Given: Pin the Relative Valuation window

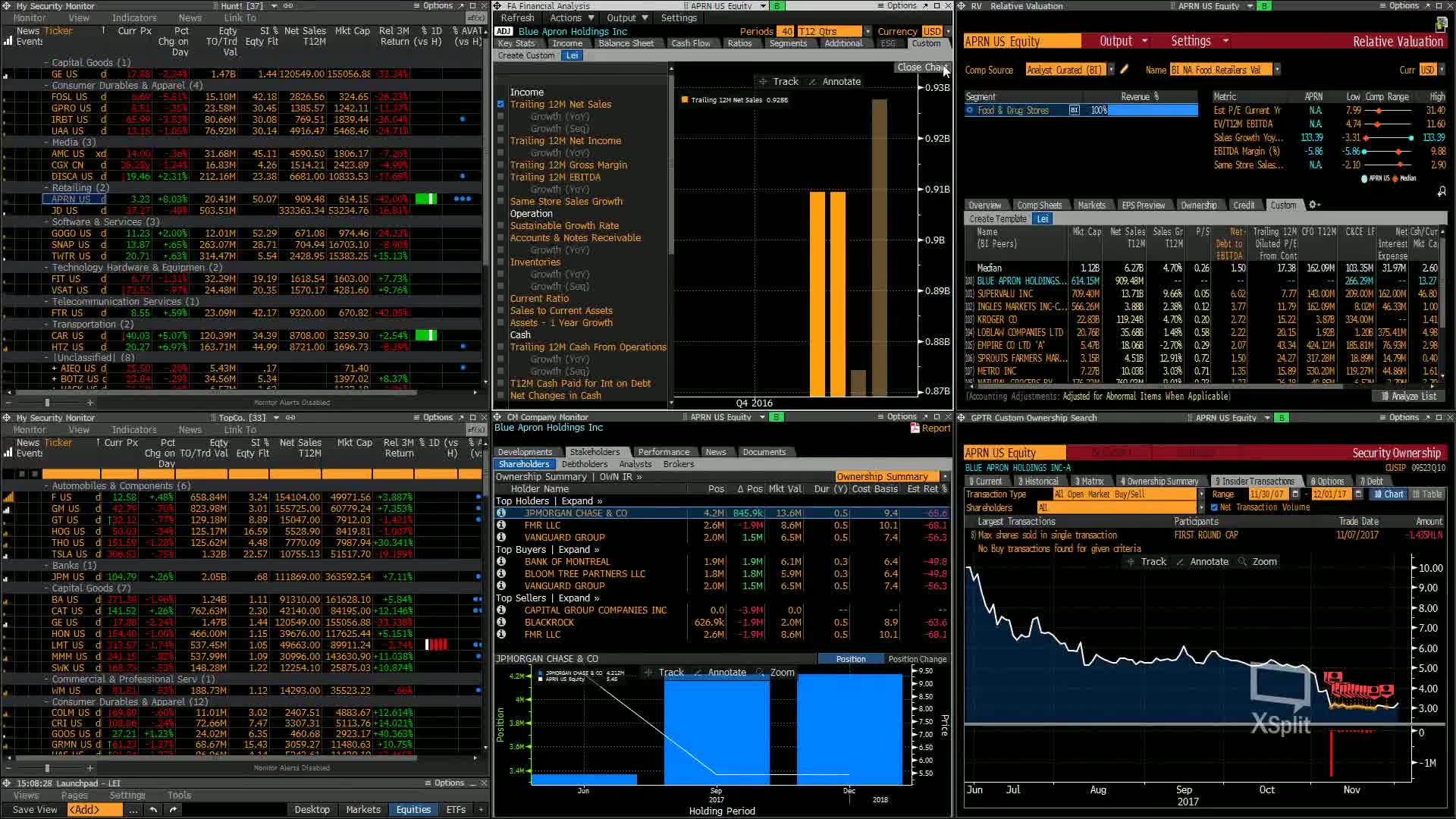Looking at the screenshot, I should [x=1428, y=6].
